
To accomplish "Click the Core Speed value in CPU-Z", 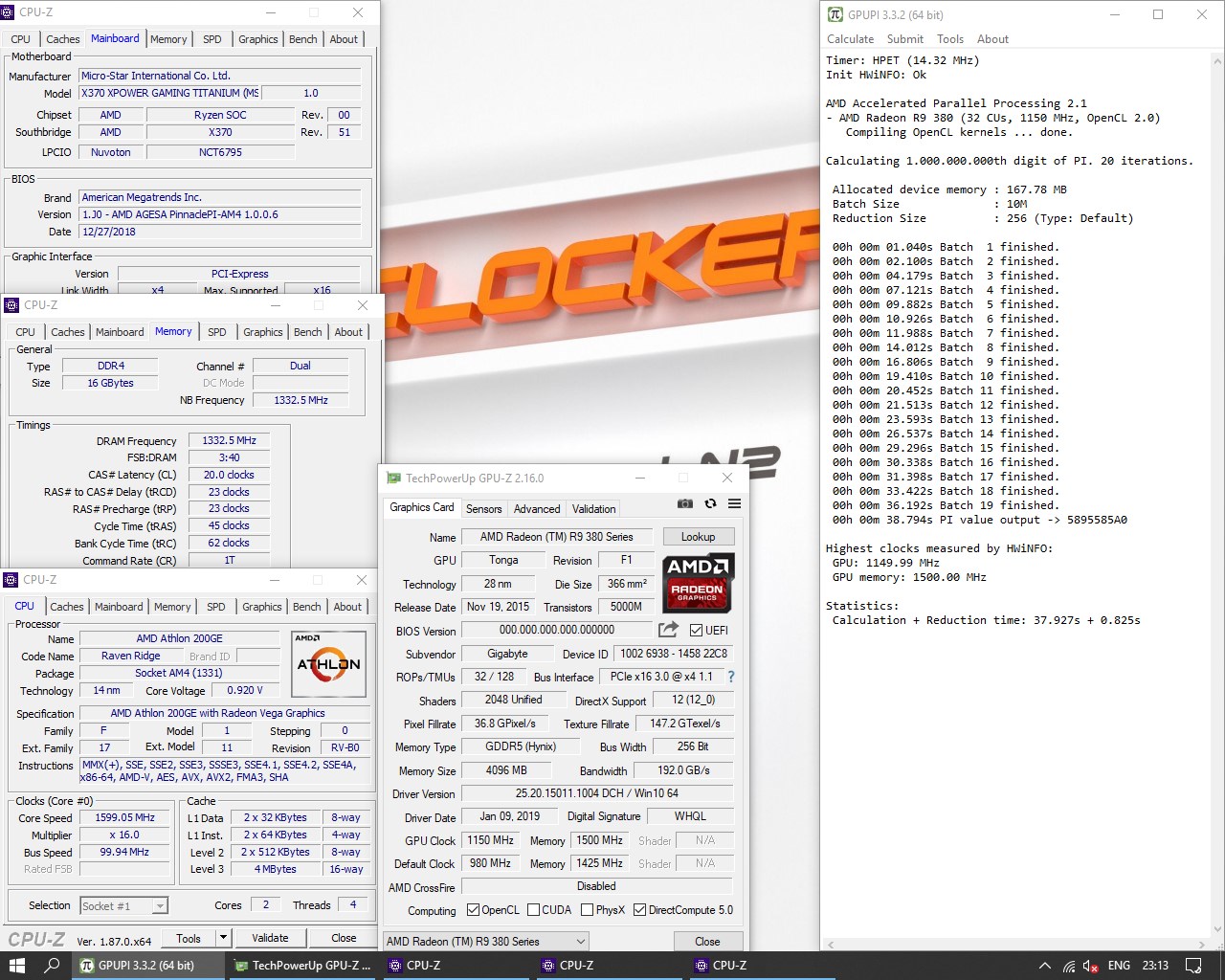I will pos(124,818).
